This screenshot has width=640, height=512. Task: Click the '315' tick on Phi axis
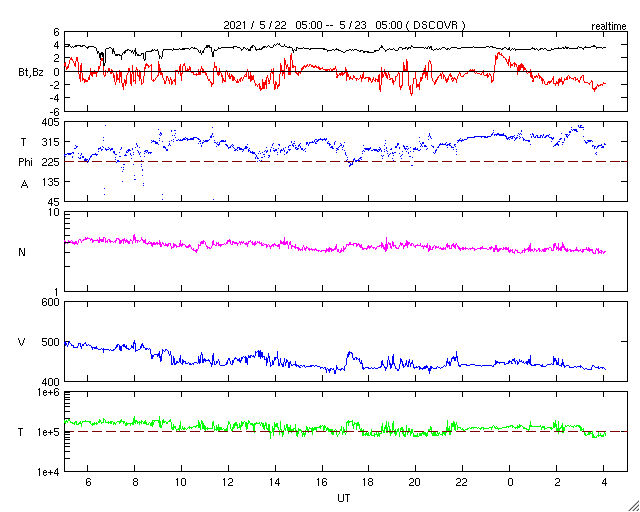[x=51, y=142]
